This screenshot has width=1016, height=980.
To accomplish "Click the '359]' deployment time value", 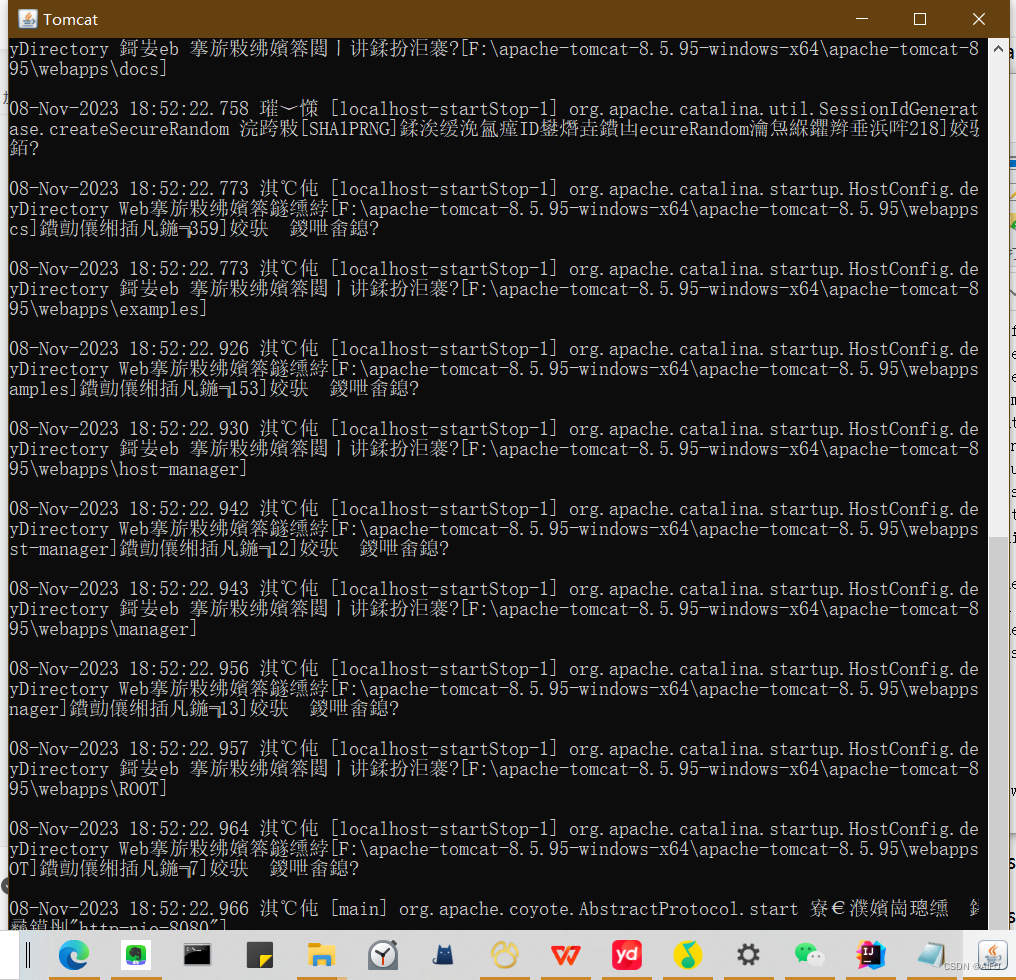I will click(x=209, y=228).
